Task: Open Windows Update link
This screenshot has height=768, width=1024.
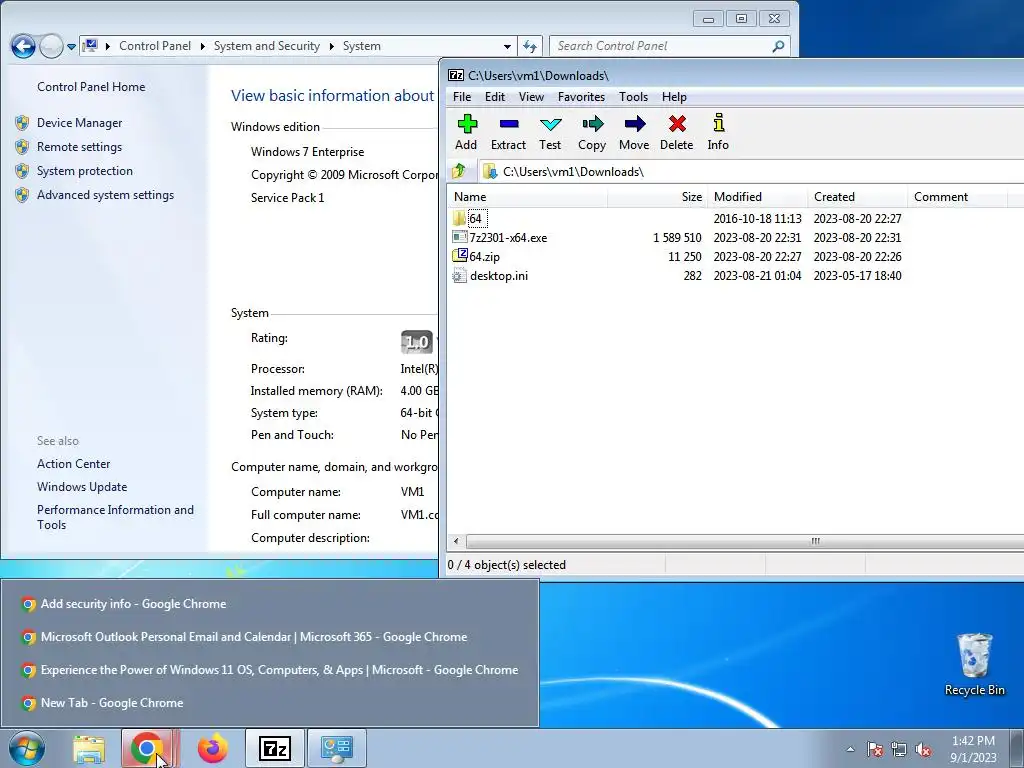Action: pyautogui.click(x=82, y=487)
